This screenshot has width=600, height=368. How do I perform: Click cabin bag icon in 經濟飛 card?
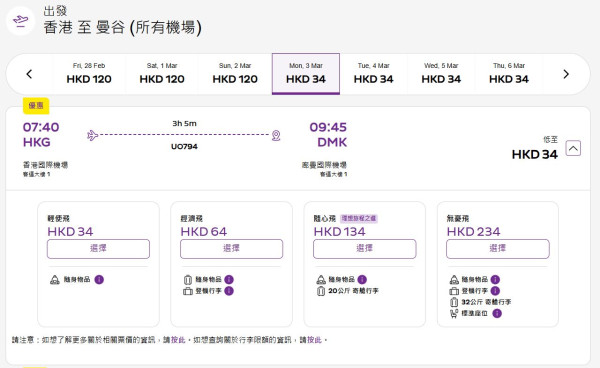pos(188,291)
